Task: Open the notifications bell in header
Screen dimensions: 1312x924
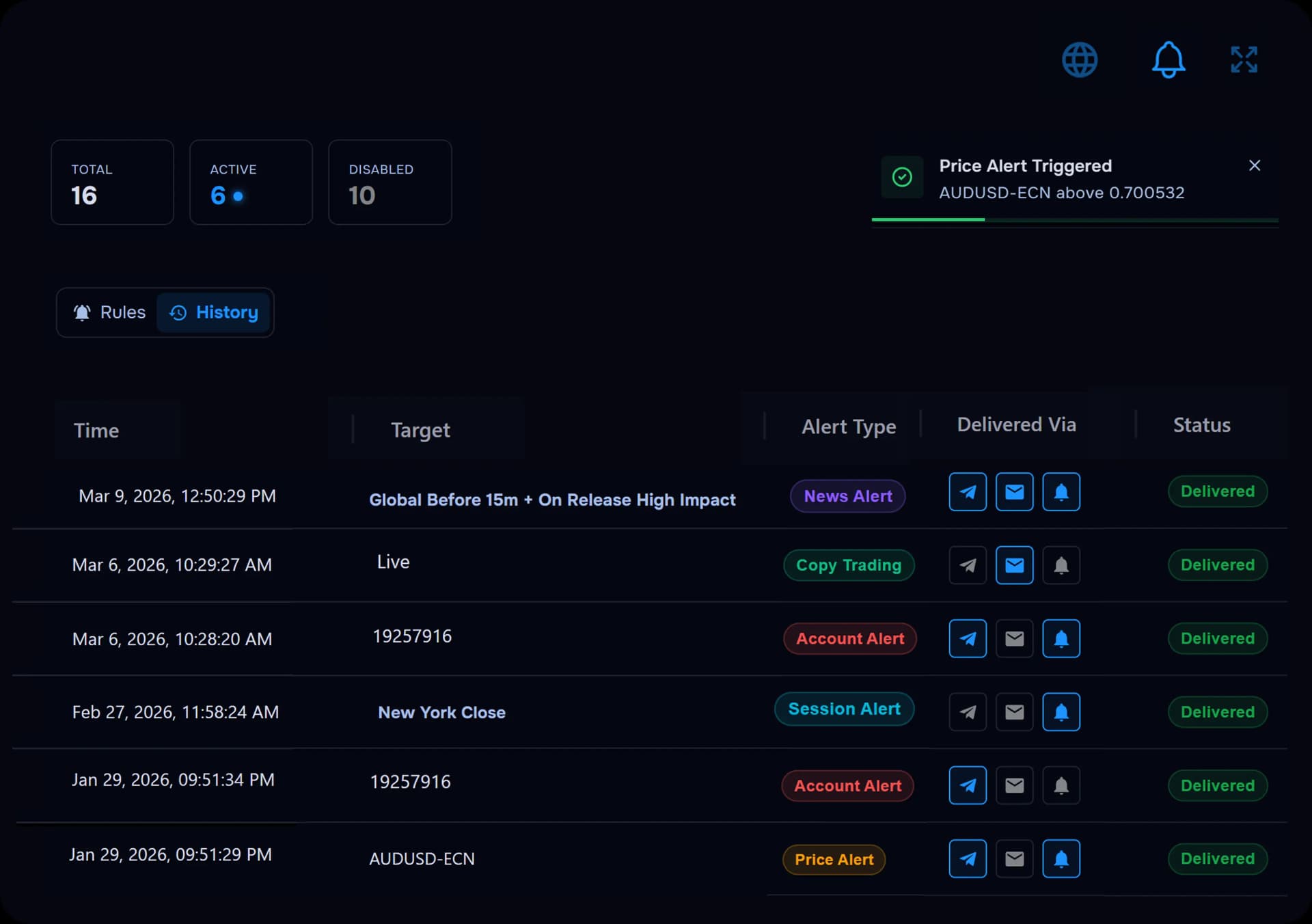Action: point(1168,60)
